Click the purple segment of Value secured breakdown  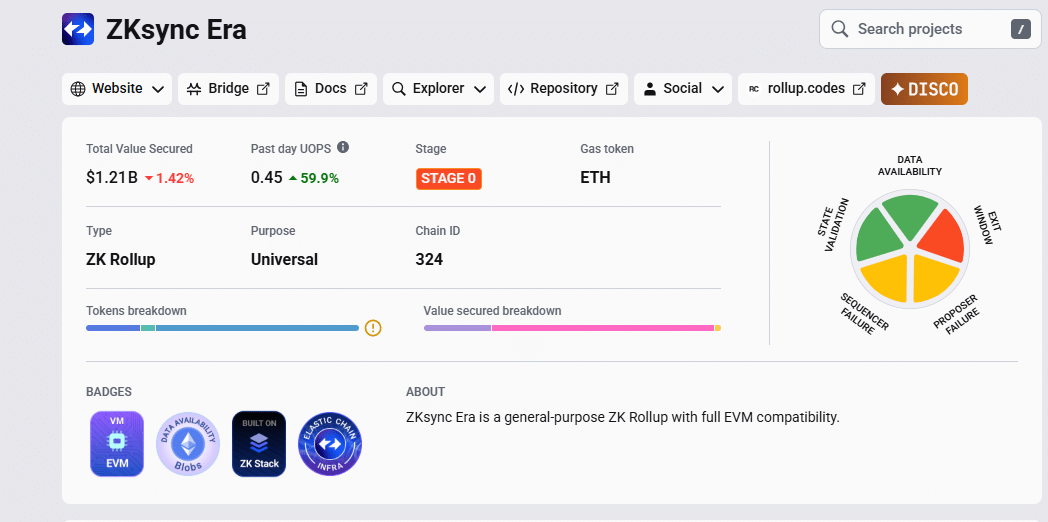click(457, 328)
